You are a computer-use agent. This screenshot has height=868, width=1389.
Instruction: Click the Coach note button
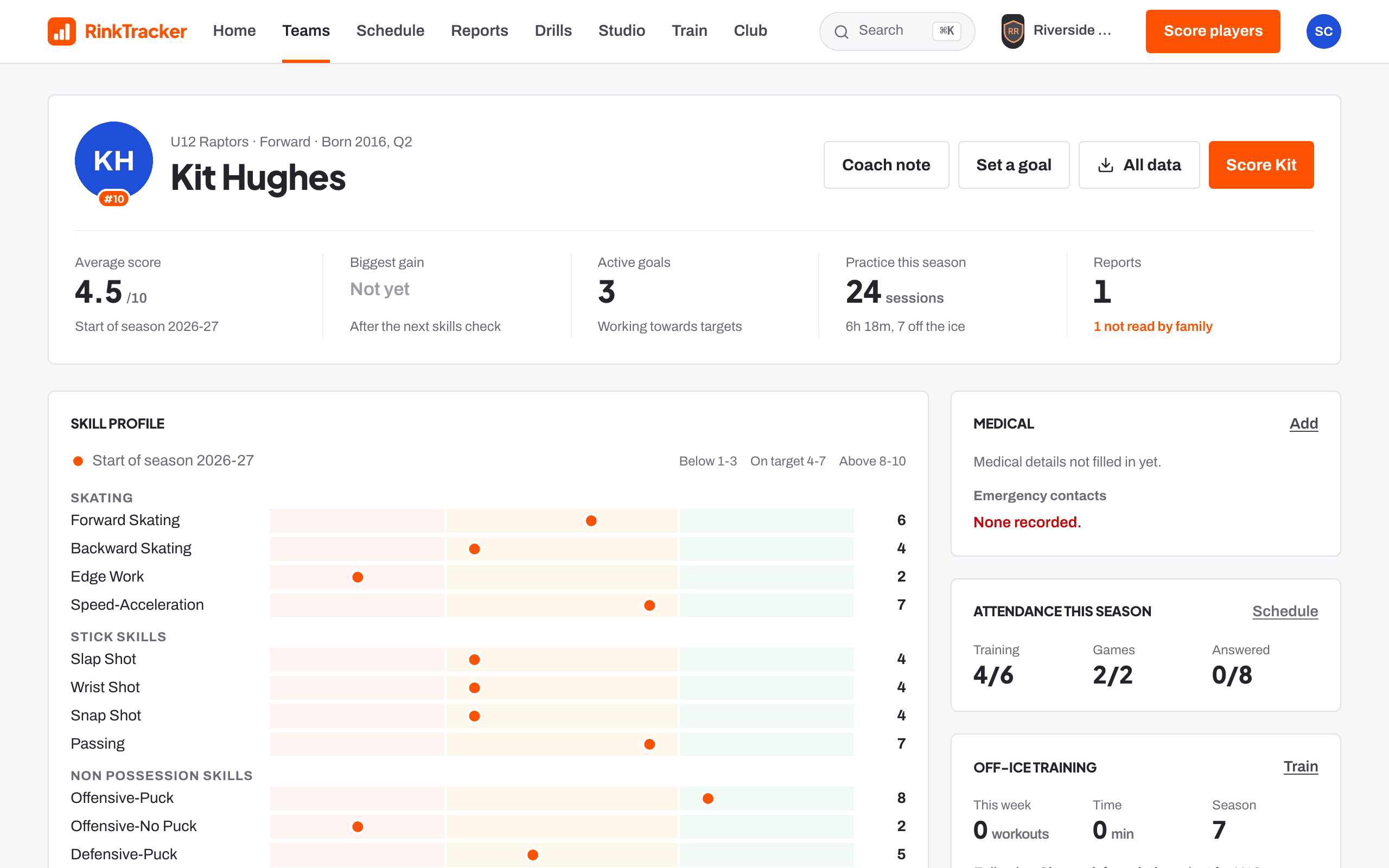[x=886, y=165]
